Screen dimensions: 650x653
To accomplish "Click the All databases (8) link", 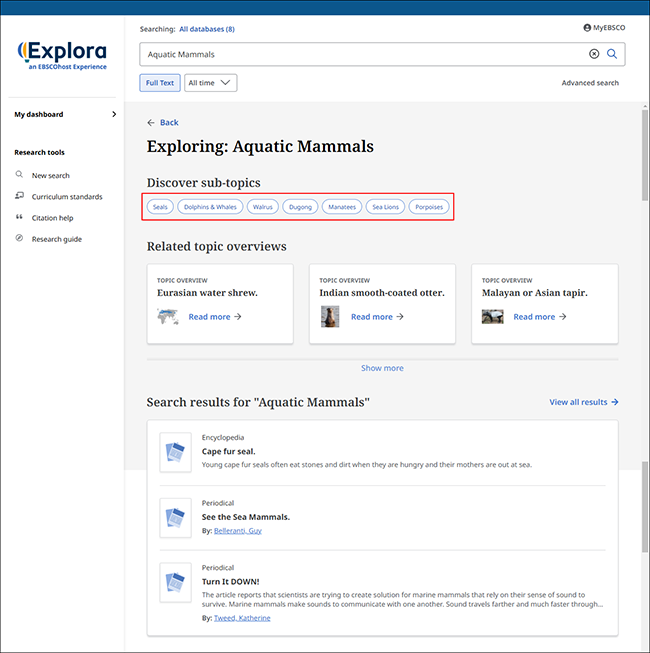I will [207, 29].
